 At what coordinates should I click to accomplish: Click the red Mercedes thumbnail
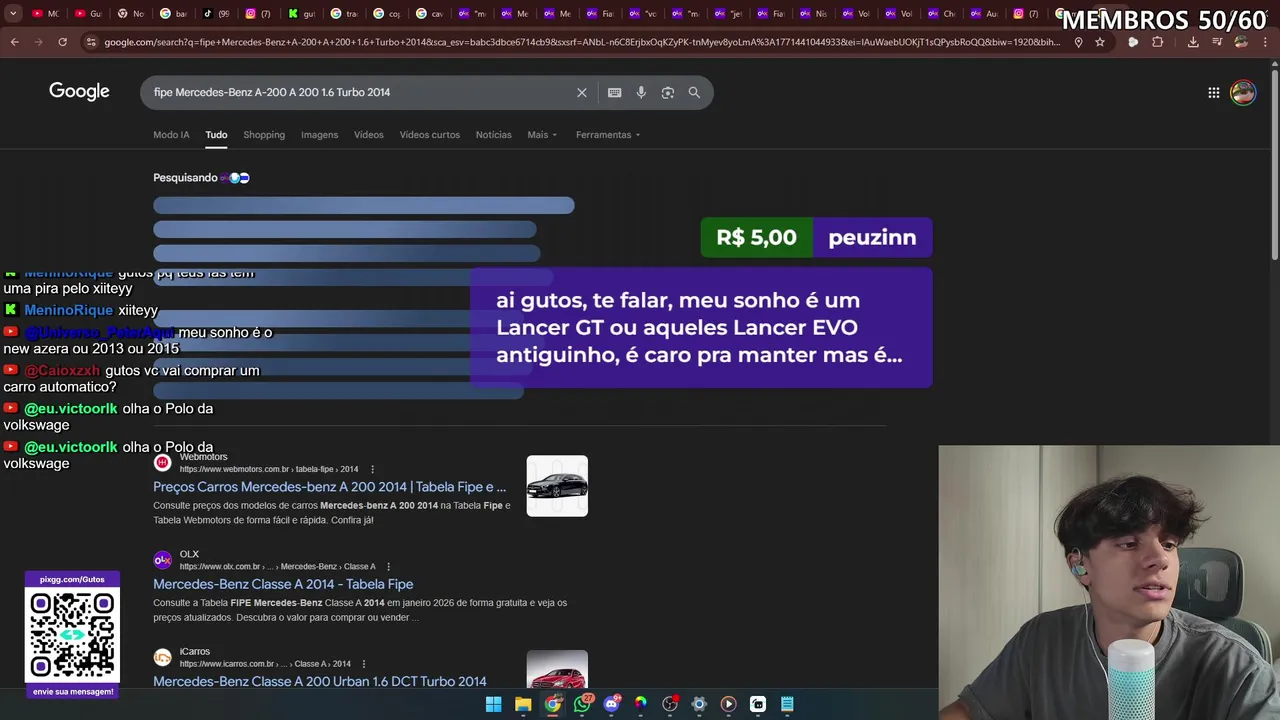(557, 670)
